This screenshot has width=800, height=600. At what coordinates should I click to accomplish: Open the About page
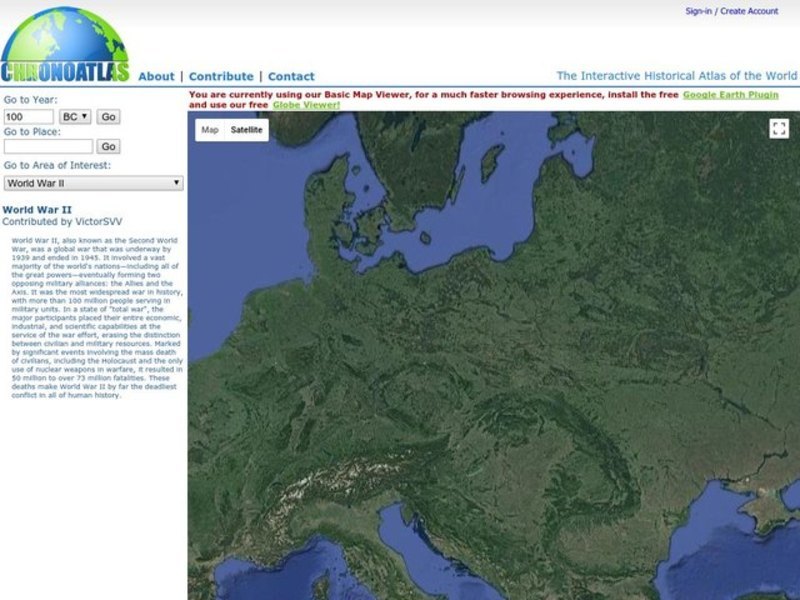click(x=156, y=76)
